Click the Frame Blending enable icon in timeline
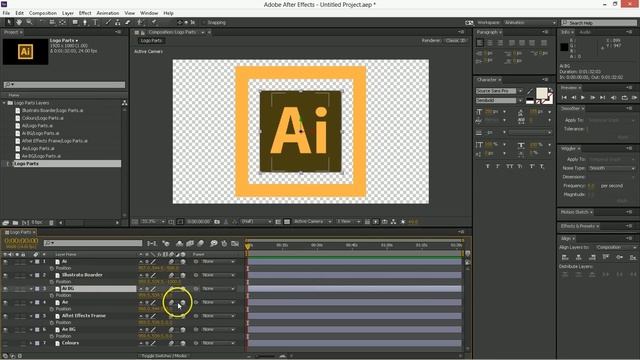This screenshot has height=360, width=640. pos(190,243)
